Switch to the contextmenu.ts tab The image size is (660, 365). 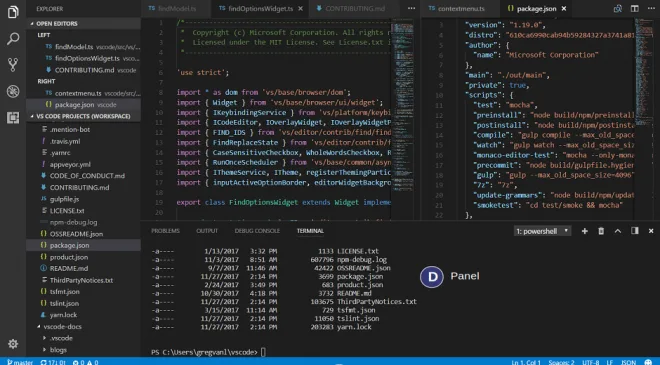tap(460, 8)
